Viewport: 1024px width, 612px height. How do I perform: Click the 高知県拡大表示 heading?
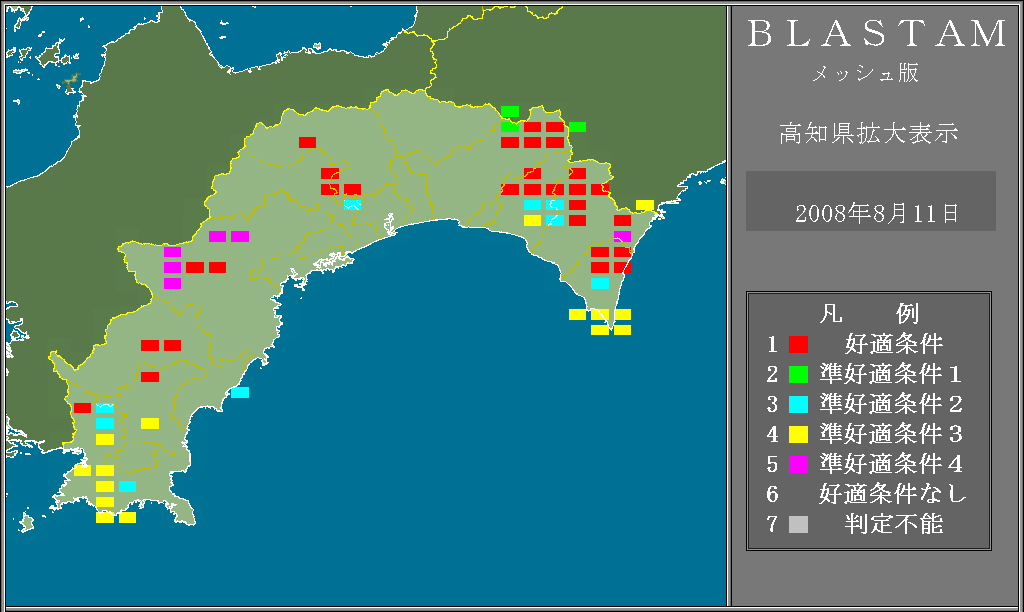(x=869, y=133)
